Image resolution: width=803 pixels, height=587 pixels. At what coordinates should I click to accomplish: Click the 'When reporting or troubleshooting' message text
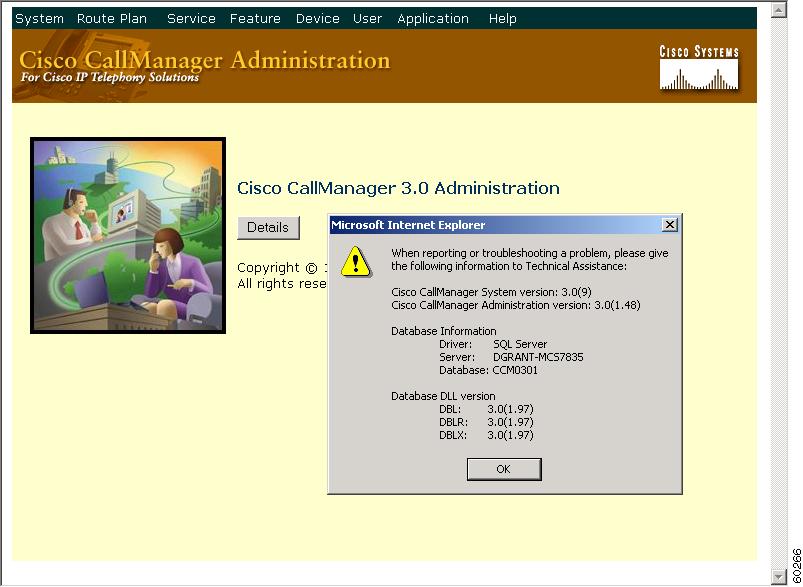click(530, 260)
